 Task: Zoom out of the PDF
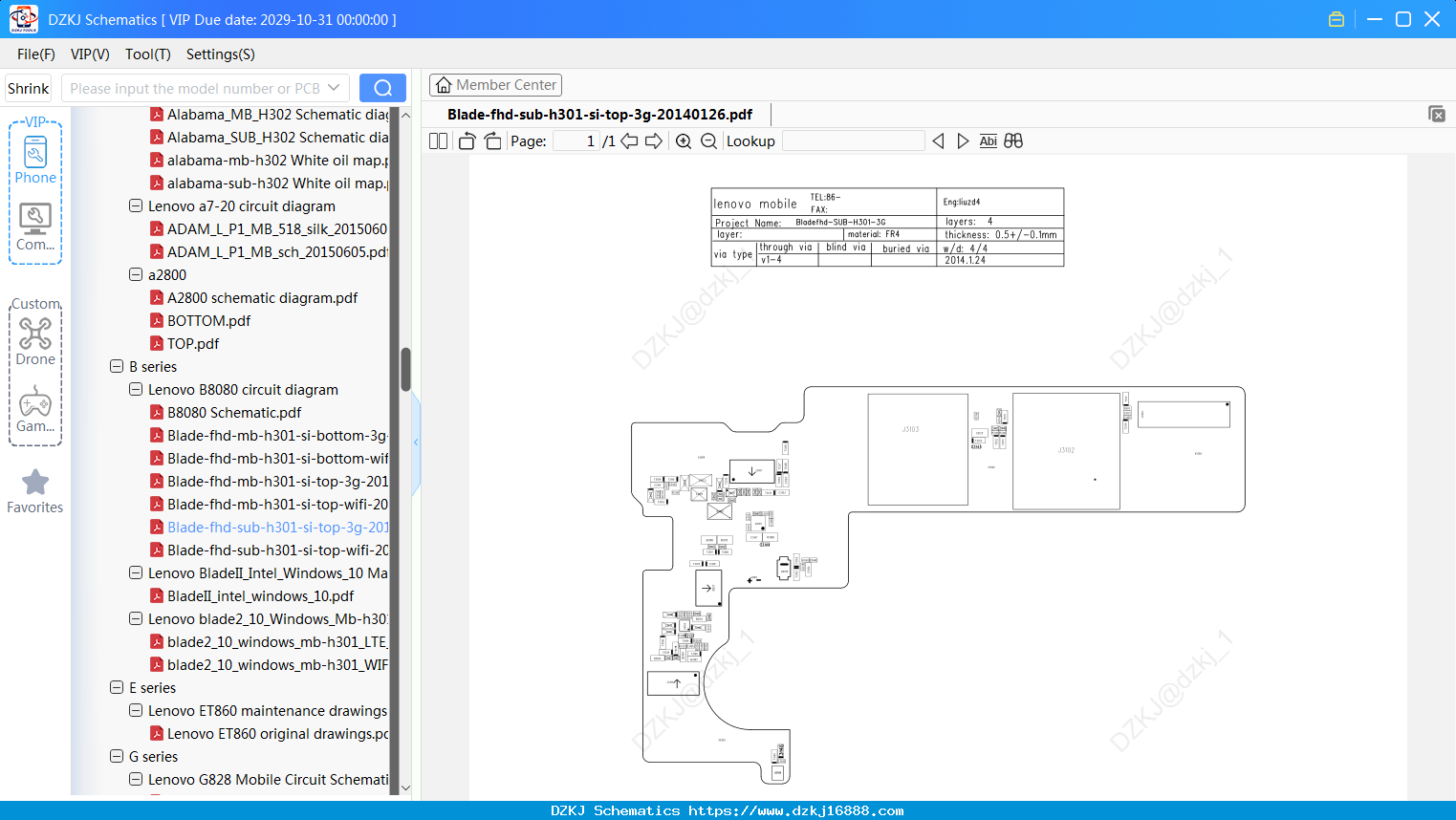708,141
